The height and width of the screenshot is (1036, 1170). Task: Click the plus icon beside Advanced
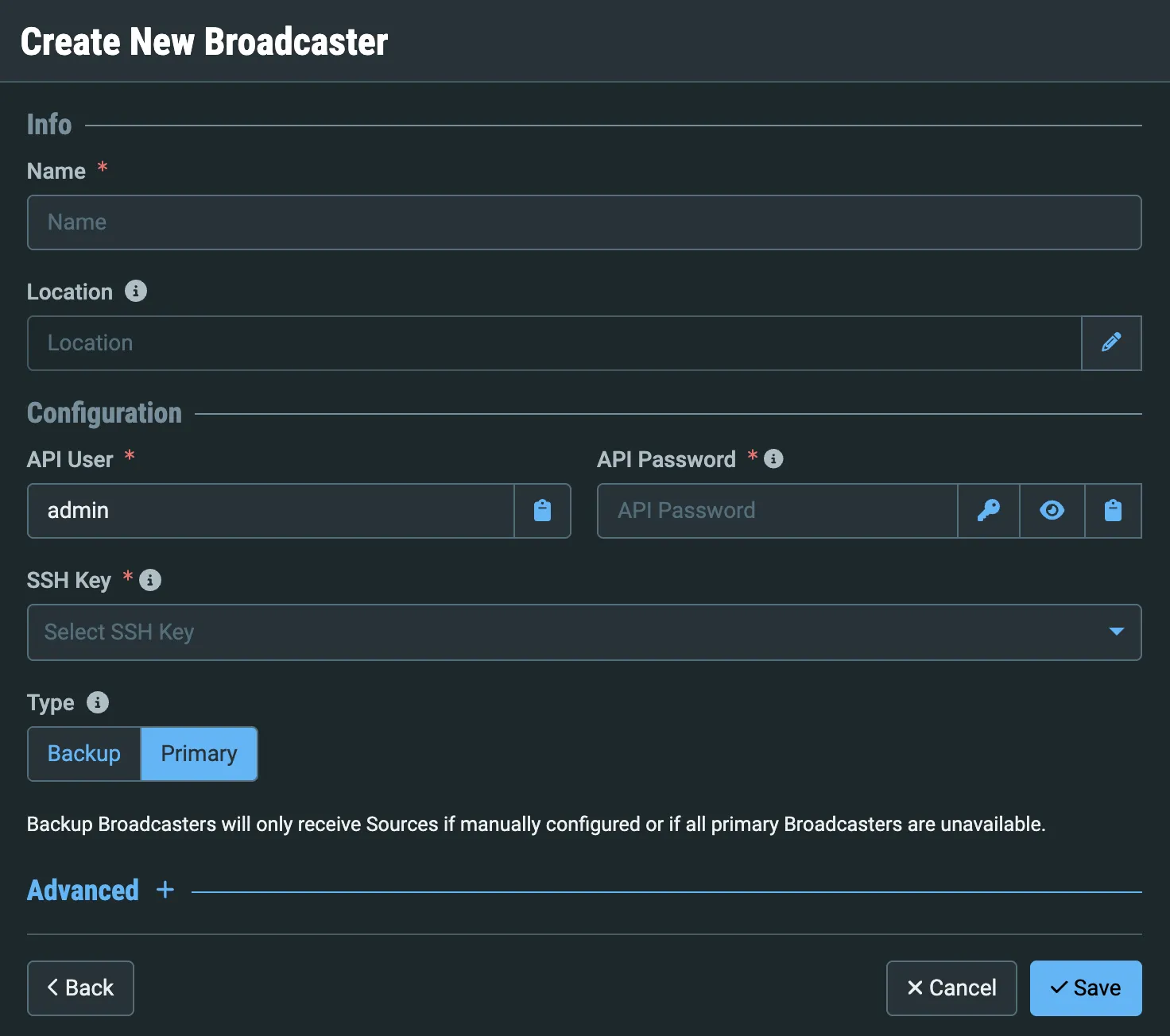(165, 890)
